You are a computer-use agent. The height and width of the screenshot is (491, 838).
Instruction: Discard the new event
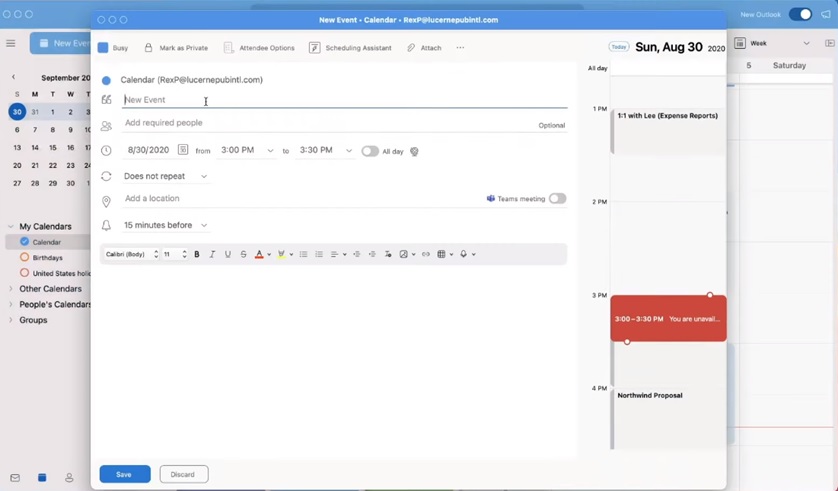point(183,474)
